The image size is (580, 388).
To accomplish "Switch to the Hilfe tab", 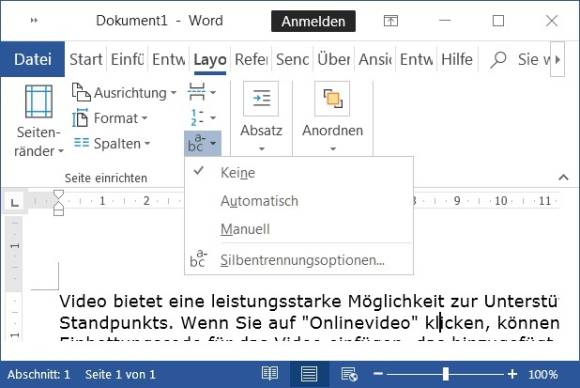I will click(457, 59).
